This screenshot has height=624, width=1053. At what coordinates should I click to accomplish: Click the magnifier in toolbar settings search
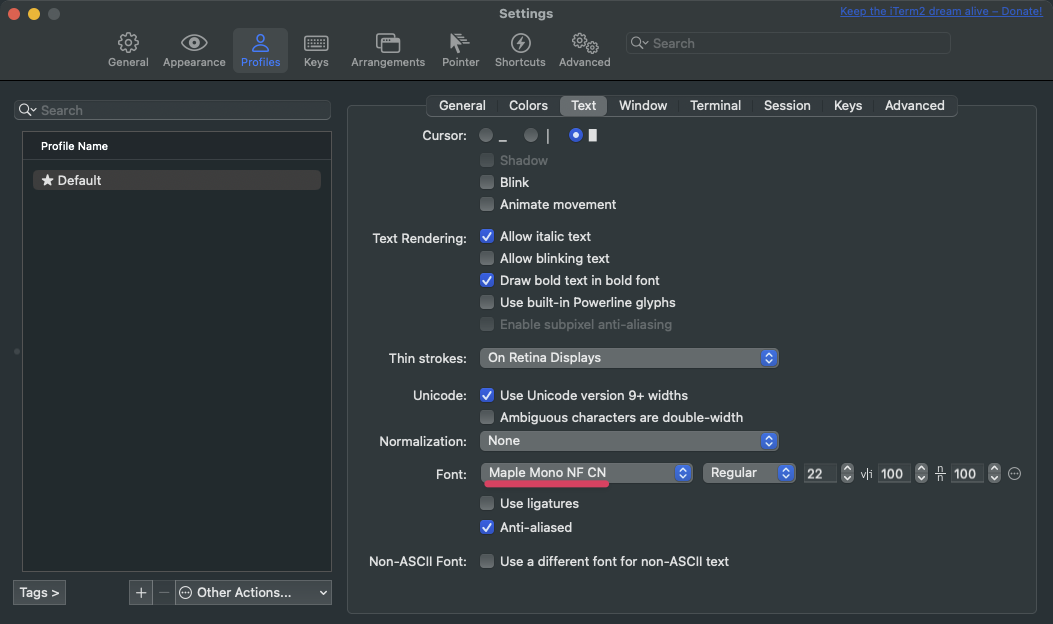pyautogui.click(x=639, y=43)
